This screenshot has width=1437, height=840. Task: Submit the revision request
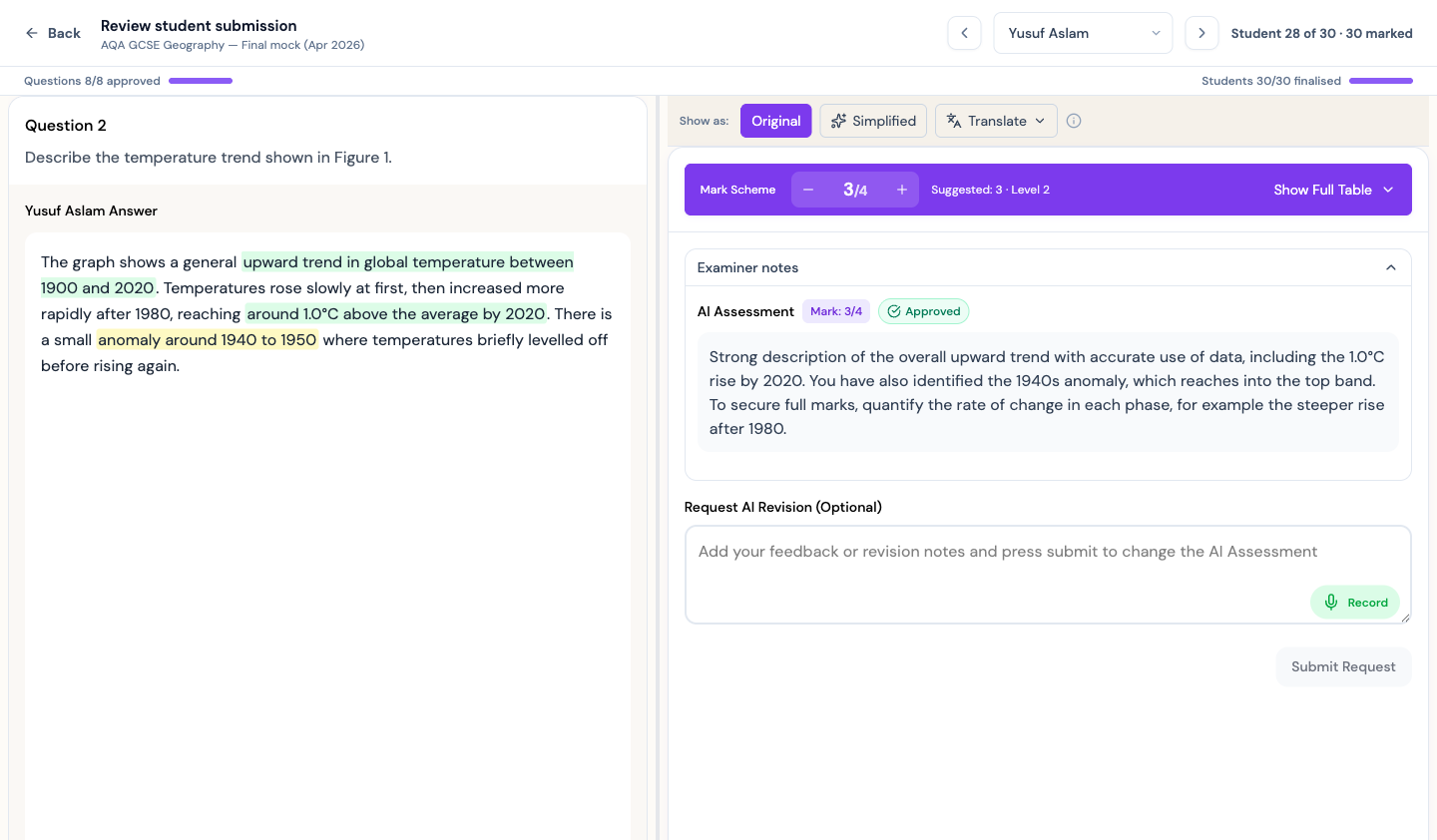tap(1343, 666)
